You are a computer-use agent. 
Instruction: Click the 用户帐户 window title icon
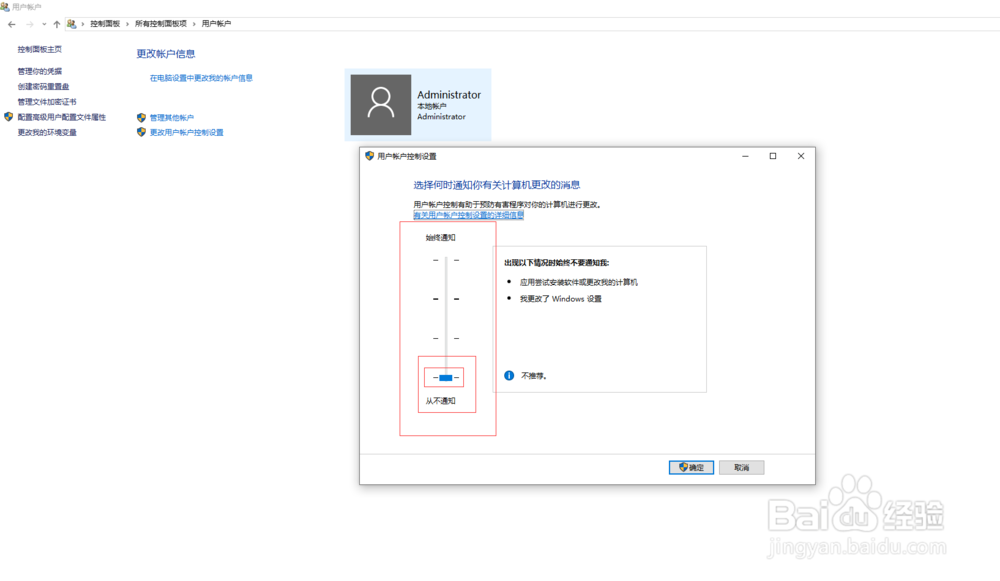pos(5,7)
